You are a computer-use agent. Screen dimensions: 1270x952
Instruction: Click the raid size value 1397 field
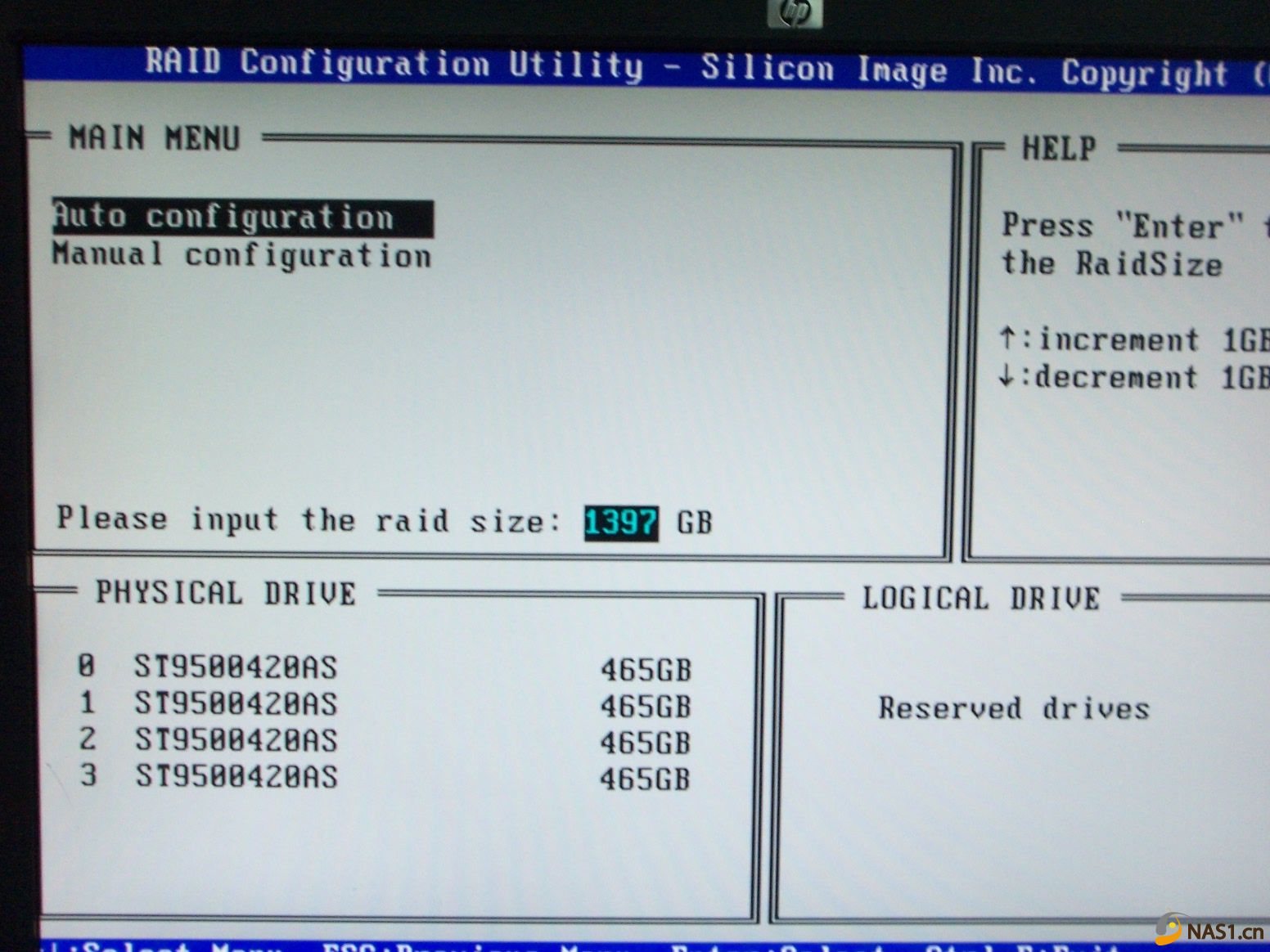[x=621, y=523]
